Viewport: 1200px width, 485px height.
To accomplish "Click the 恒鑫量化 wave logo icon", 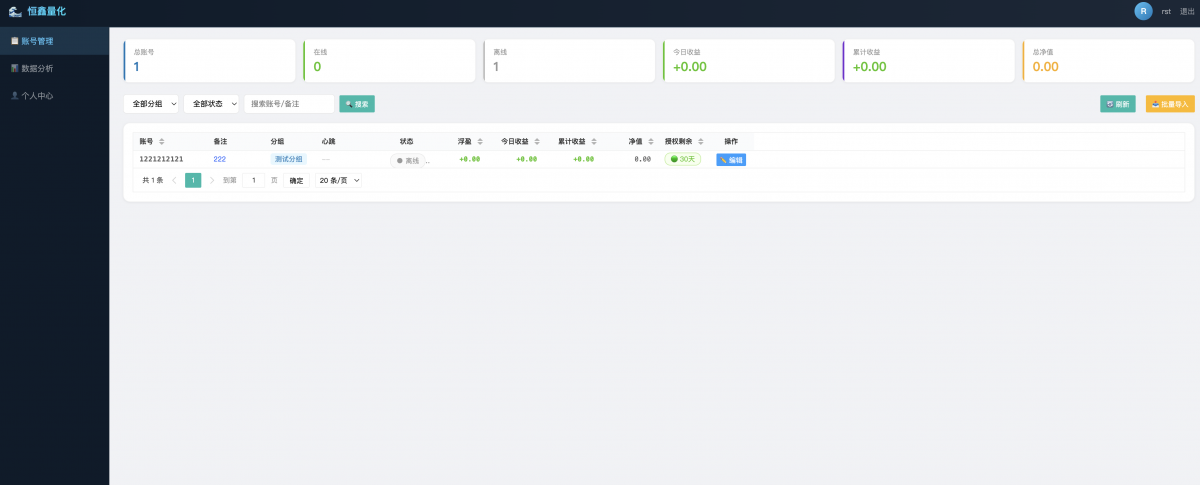I will 15,11.
